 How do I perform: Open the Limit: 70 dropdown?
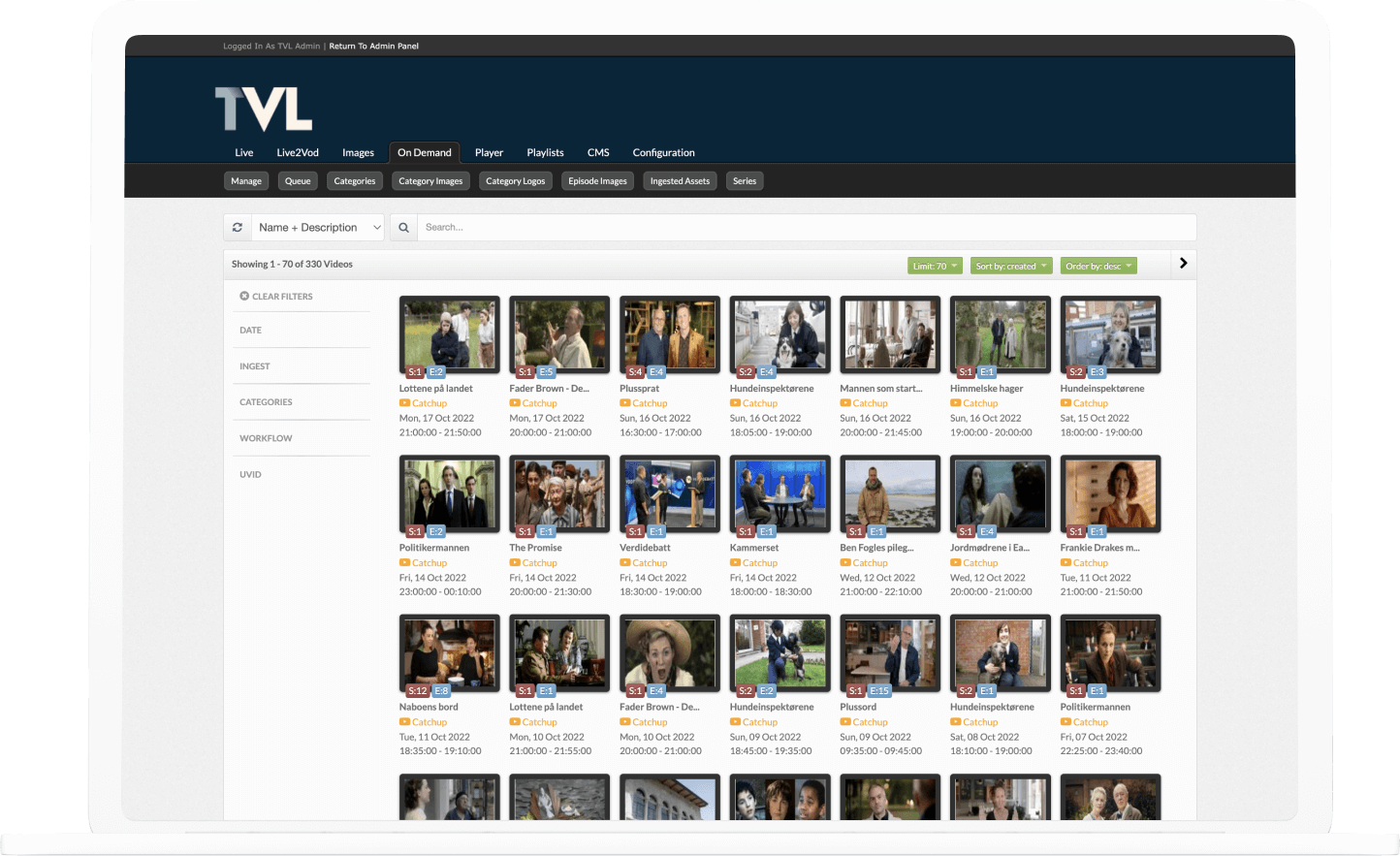pos(935,266)
